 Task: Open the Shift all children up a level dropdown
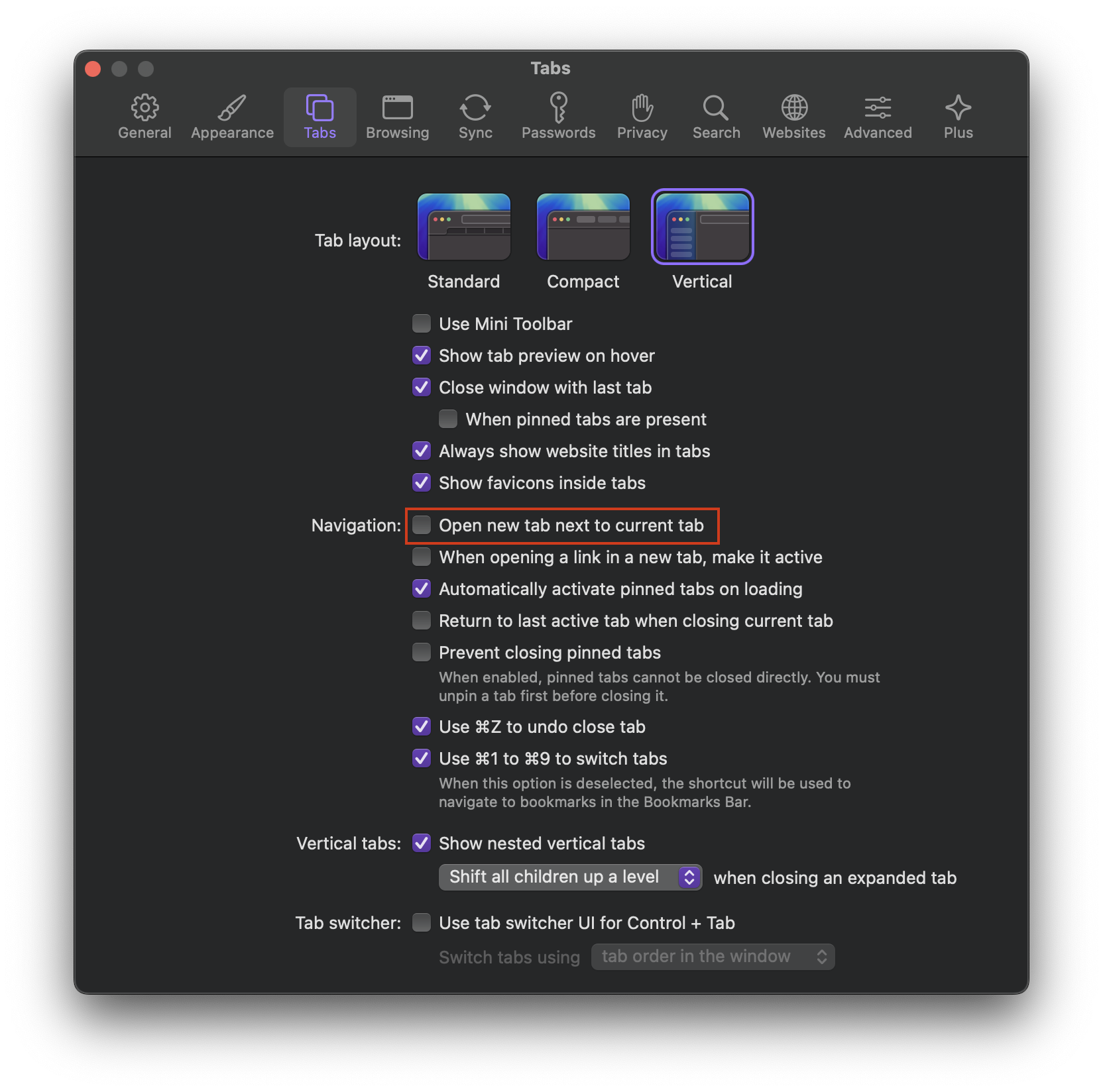click(x=570, y=877)
